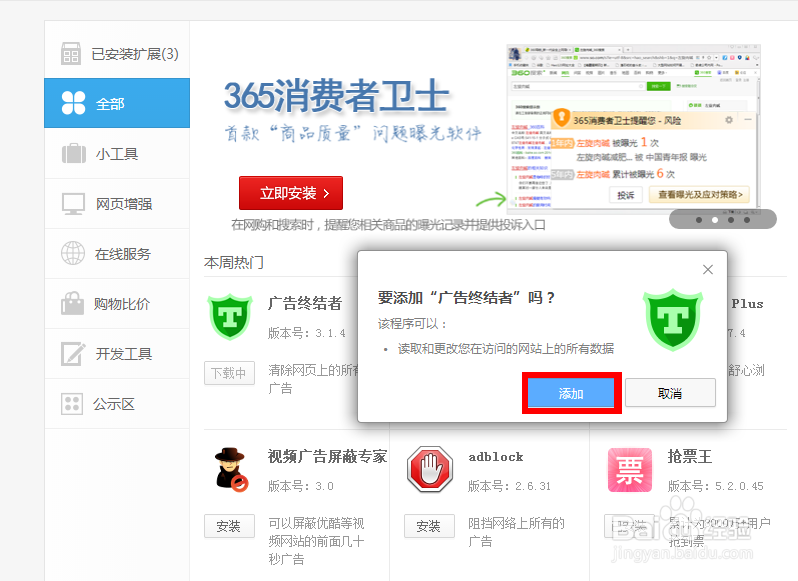Open the 公示区 category
The width and height of the screenshot is (798, 581).
pos(117,404)
